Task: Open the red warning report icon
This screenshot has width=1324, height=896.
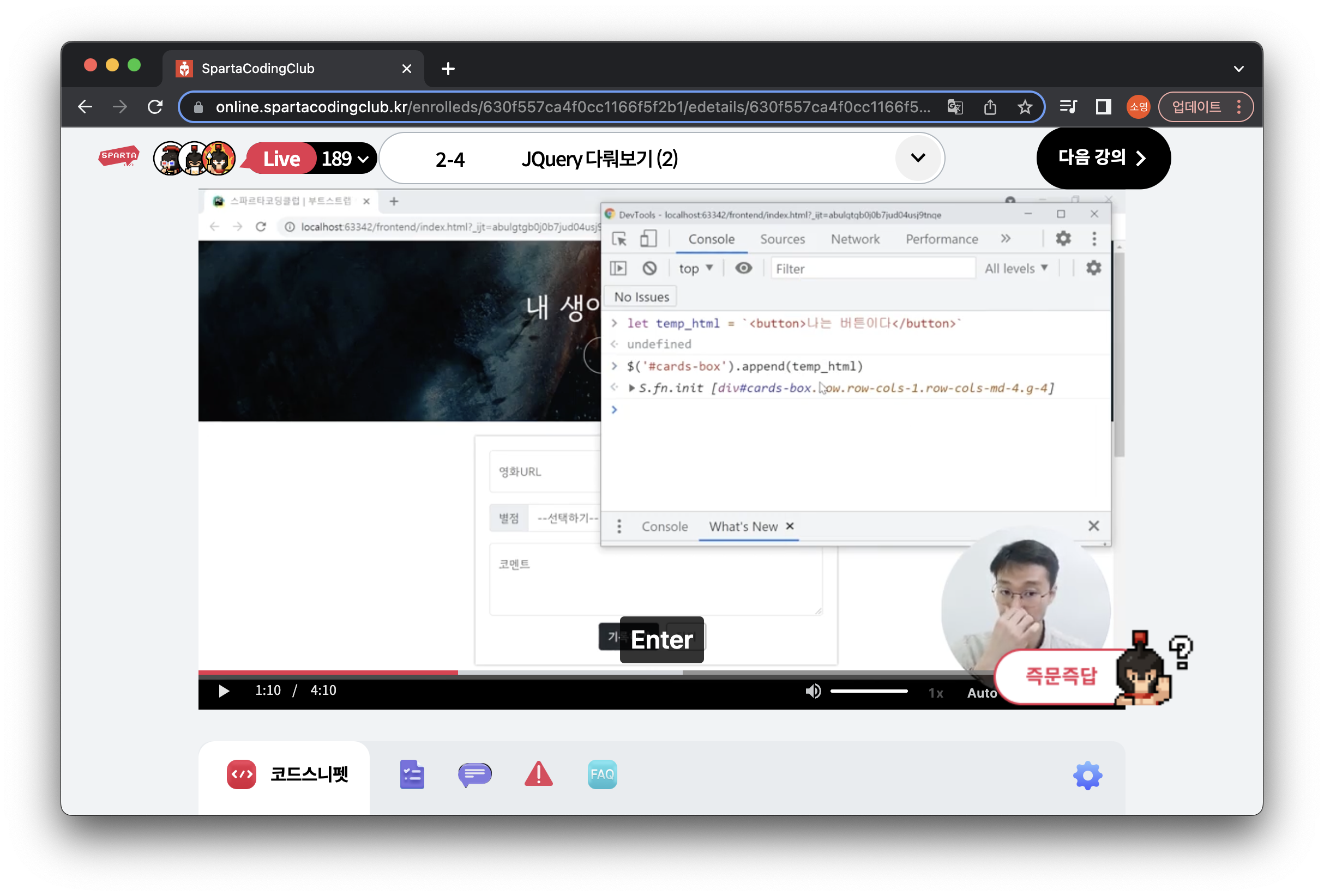Action: coord(538,774)
